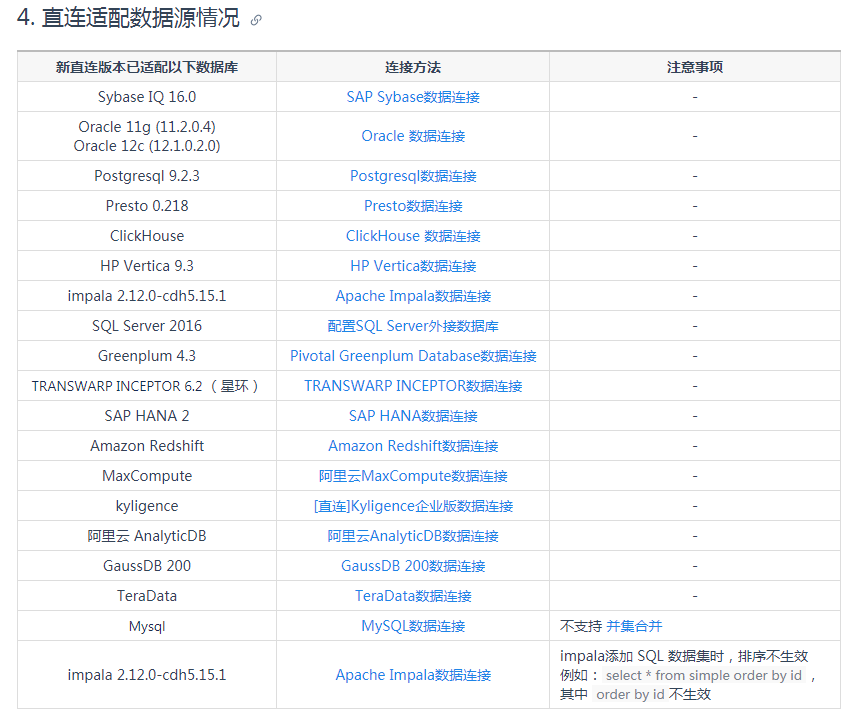Viewport: 852px width, 723px height.
Task: Click the Sybase IQ 16.0 cell
Action: coord(147,97)
